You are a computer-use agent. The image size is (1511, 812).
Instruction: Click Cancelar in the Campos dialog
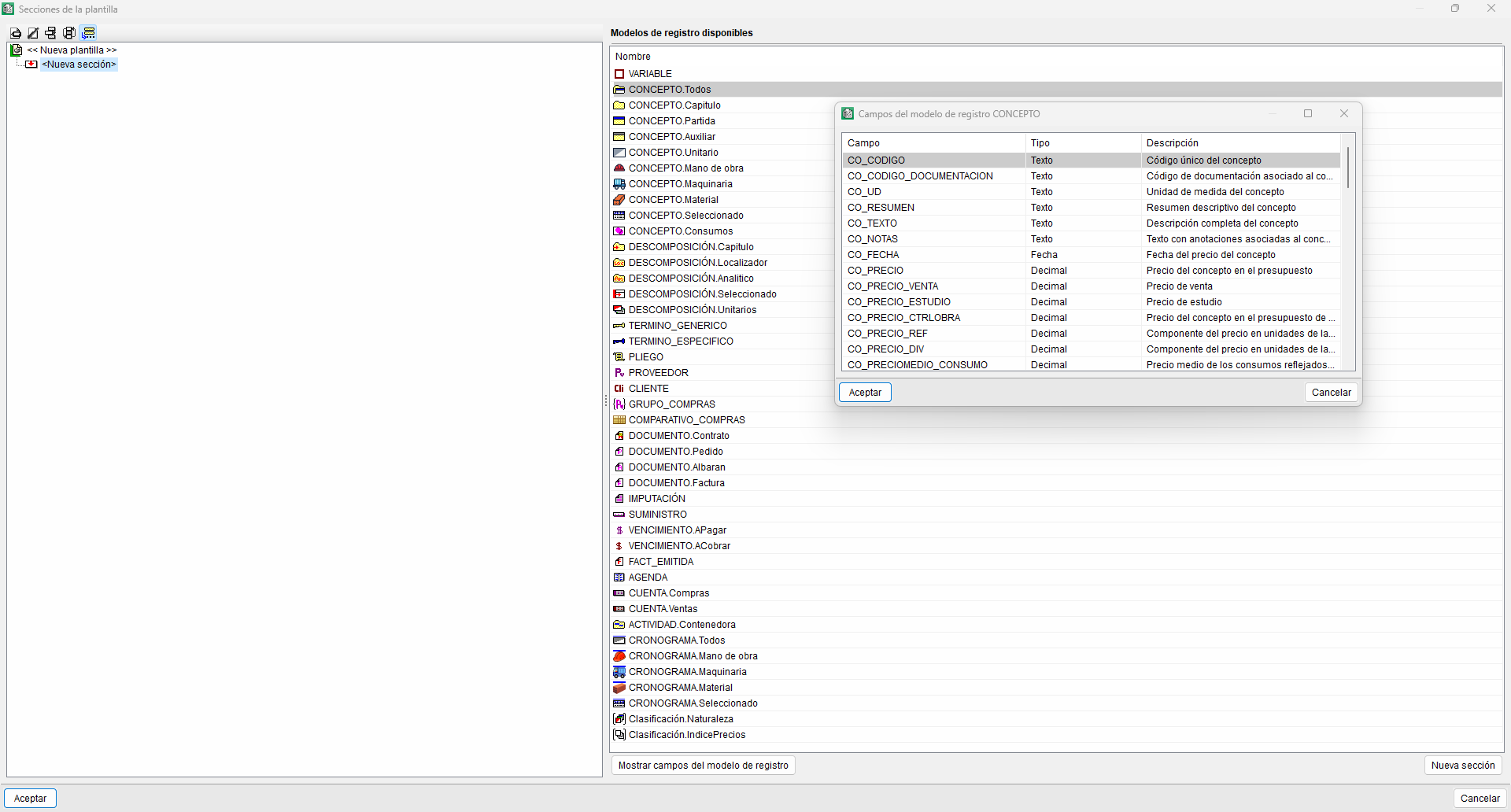coord(1332,393)
